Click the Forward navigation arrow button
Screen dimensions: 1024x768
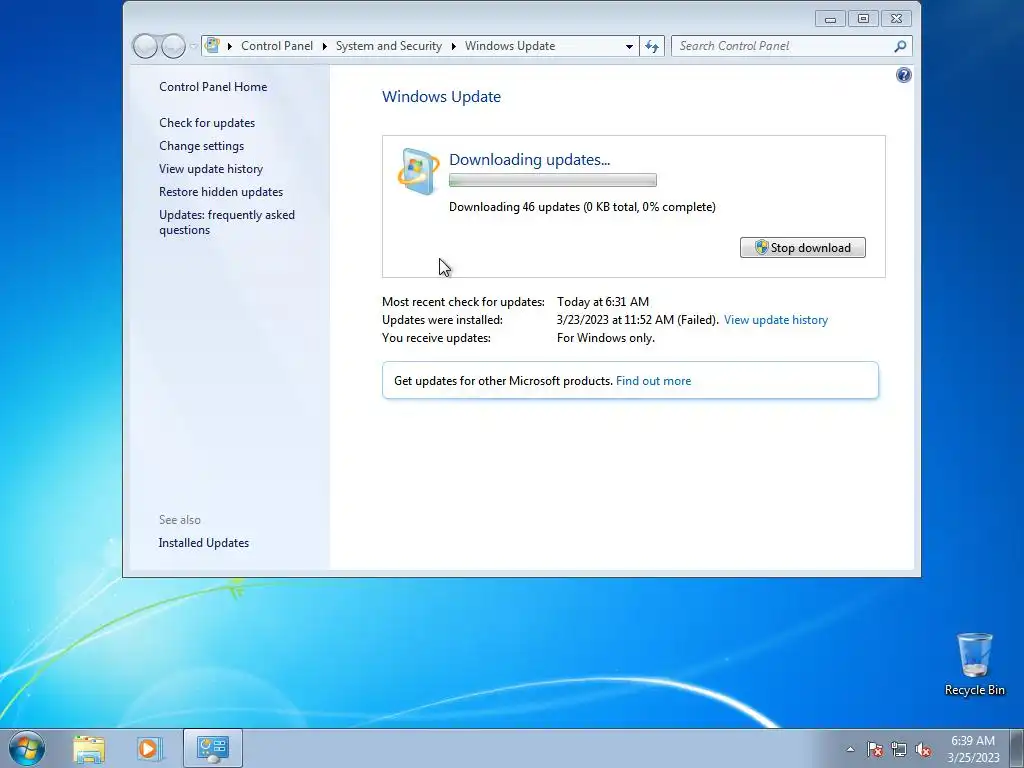point(174,46)
